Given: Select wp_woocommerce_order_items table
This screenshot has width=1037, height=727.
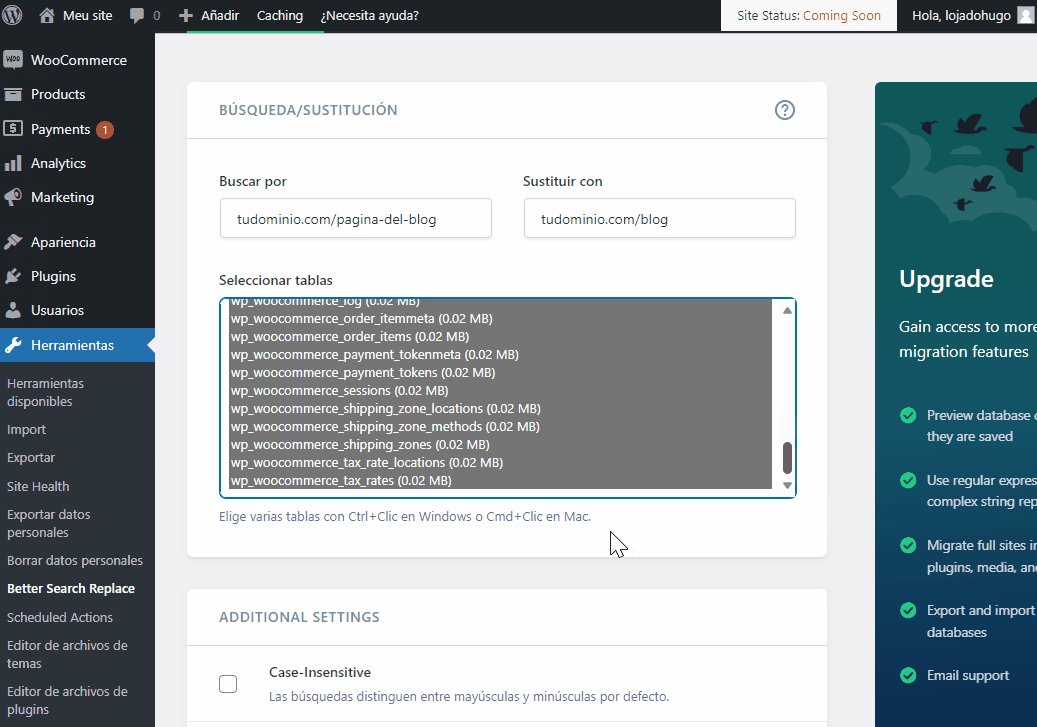Looking at the screenshot, I should (500, 337).
